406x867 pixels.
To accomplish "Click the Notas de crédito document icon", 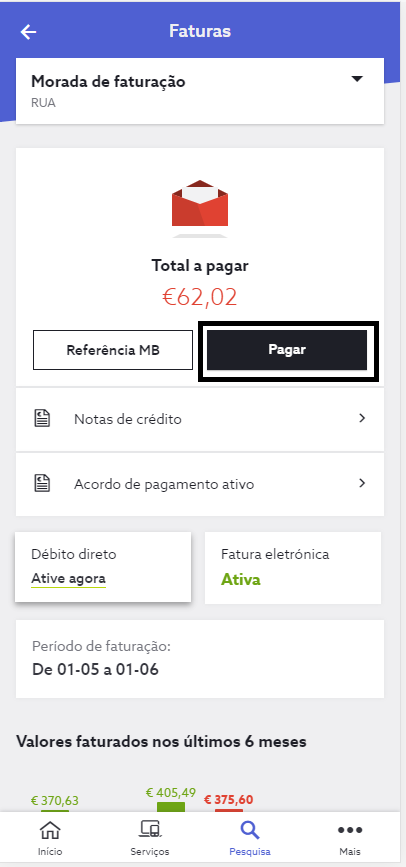I will pyautogui.click(x=41, y=419).
